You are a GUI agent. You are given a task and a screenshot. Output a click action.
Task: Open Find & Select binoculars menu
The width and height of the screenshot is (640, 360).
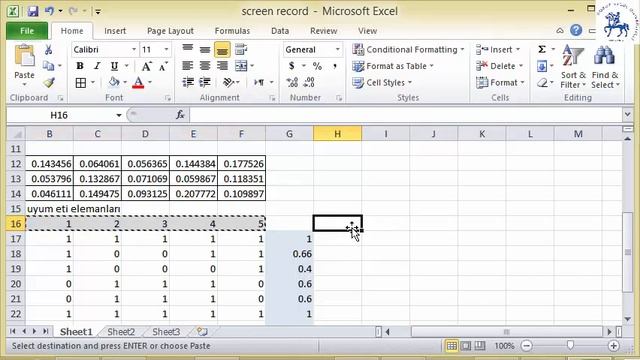click(605, 67)
